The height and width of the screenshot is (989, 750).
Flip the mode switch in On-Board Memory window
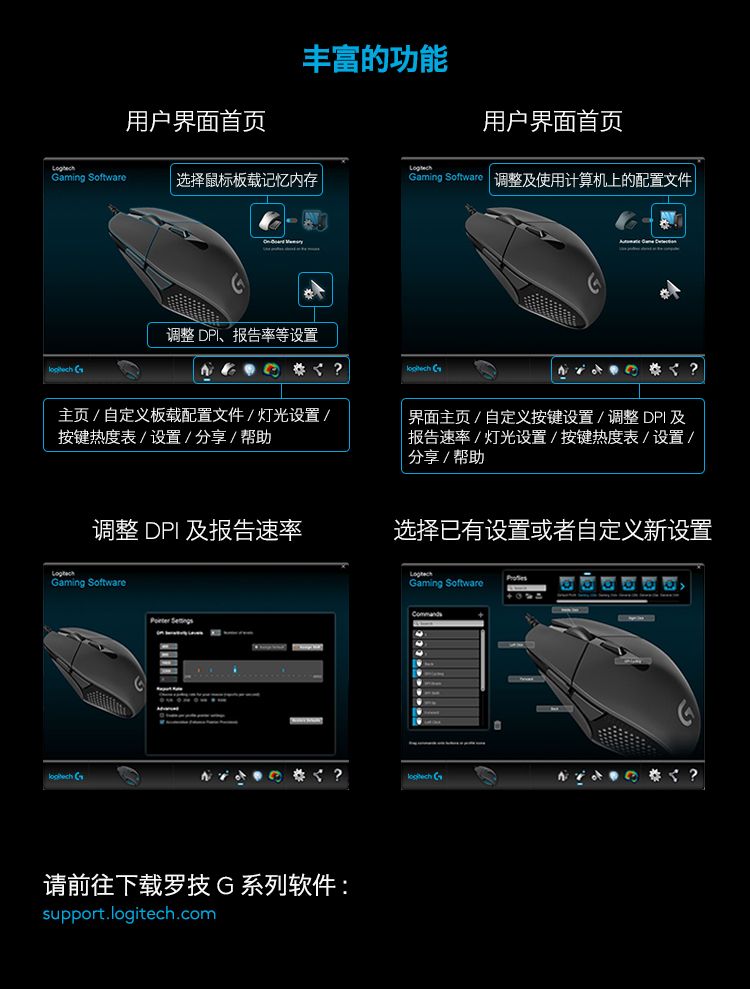pos(292,221)
